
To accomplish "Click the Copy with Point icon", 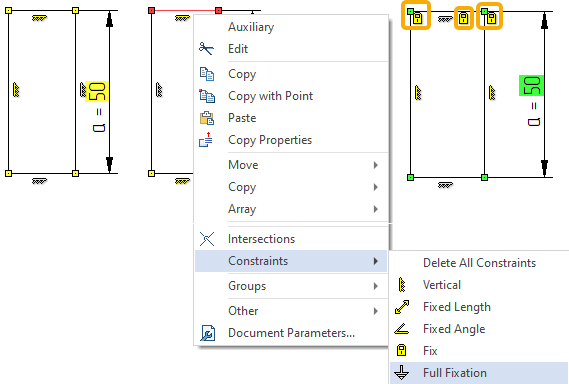I will click(207, 96).
